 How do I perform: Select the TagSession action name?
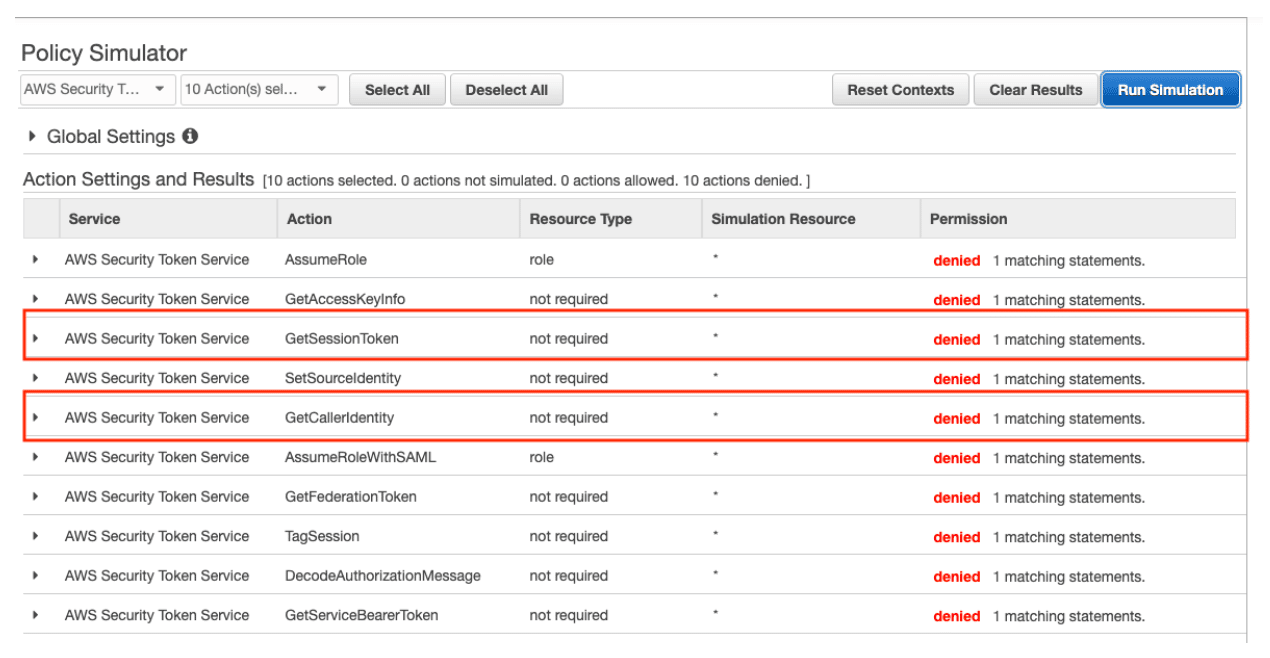322,536
